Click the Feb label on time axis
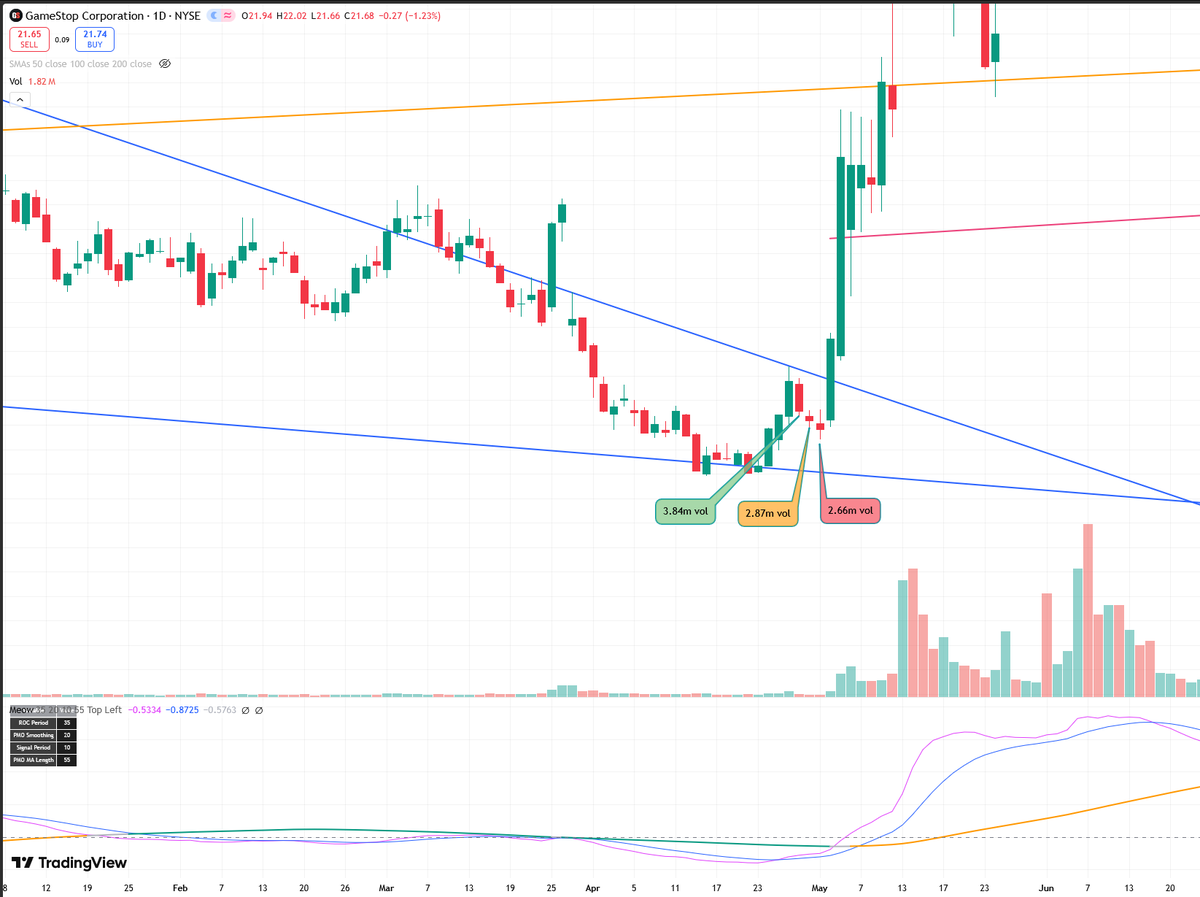The image size is (1200, 897). pos(180,887)
